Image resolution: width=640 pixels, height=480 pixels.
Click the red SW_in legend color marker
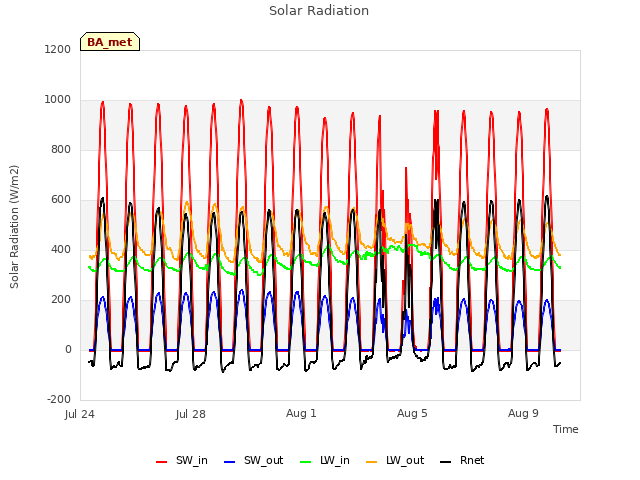162,462
